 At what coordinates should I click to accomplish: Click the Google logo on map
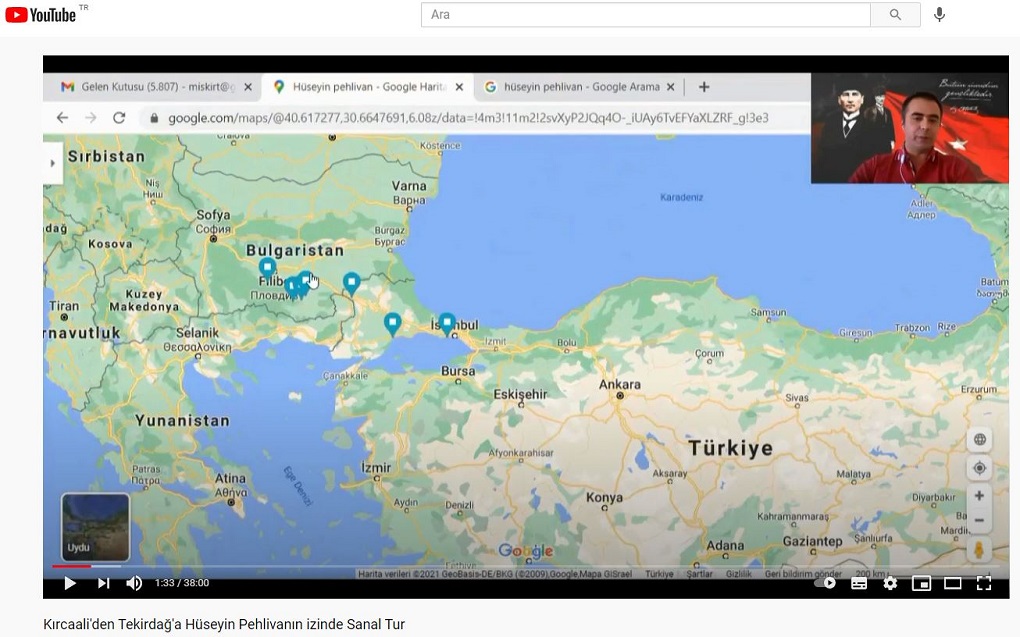pos(526,552)
